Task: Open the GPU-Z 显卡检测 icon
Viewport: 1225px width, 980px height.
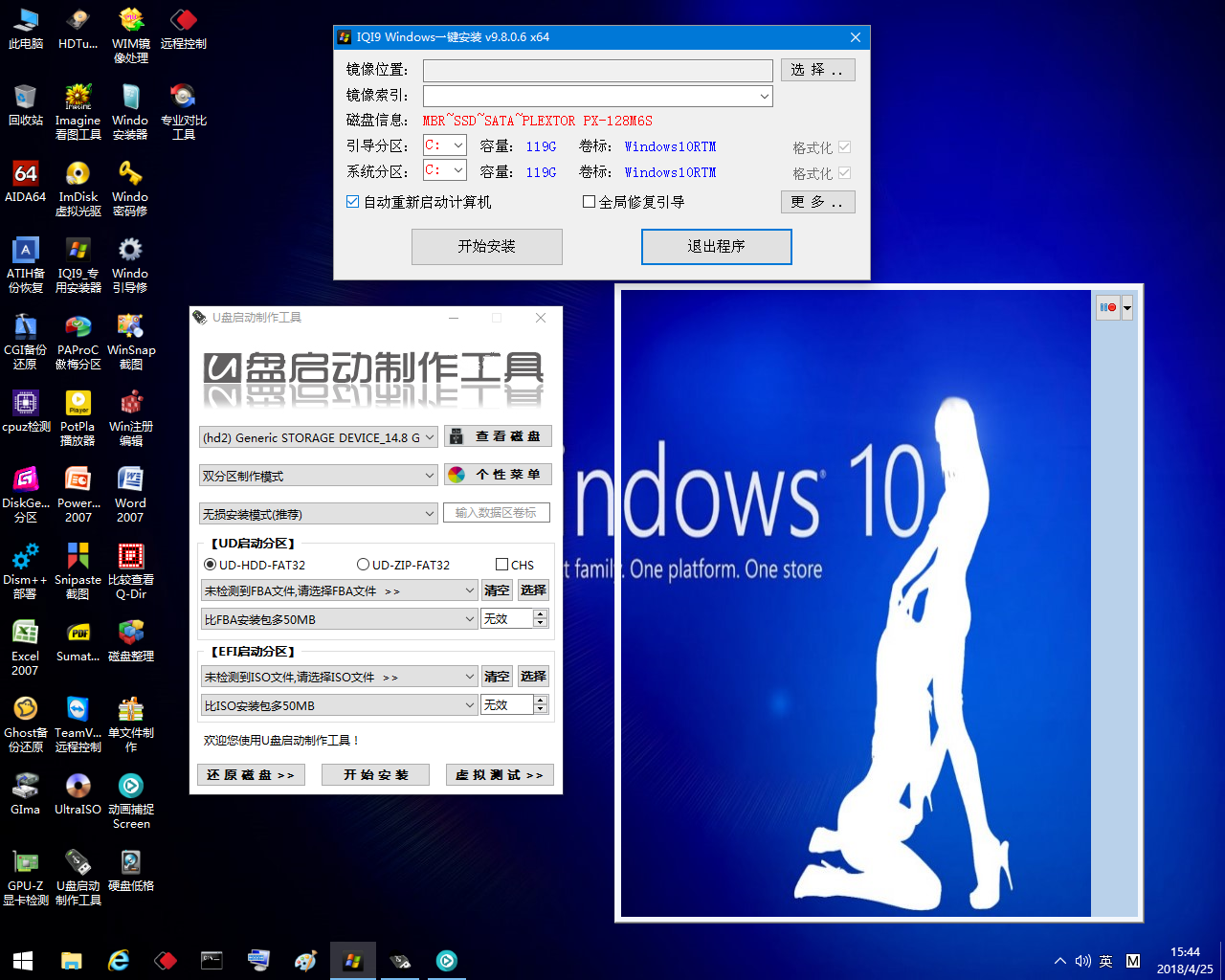Action: 26,878
